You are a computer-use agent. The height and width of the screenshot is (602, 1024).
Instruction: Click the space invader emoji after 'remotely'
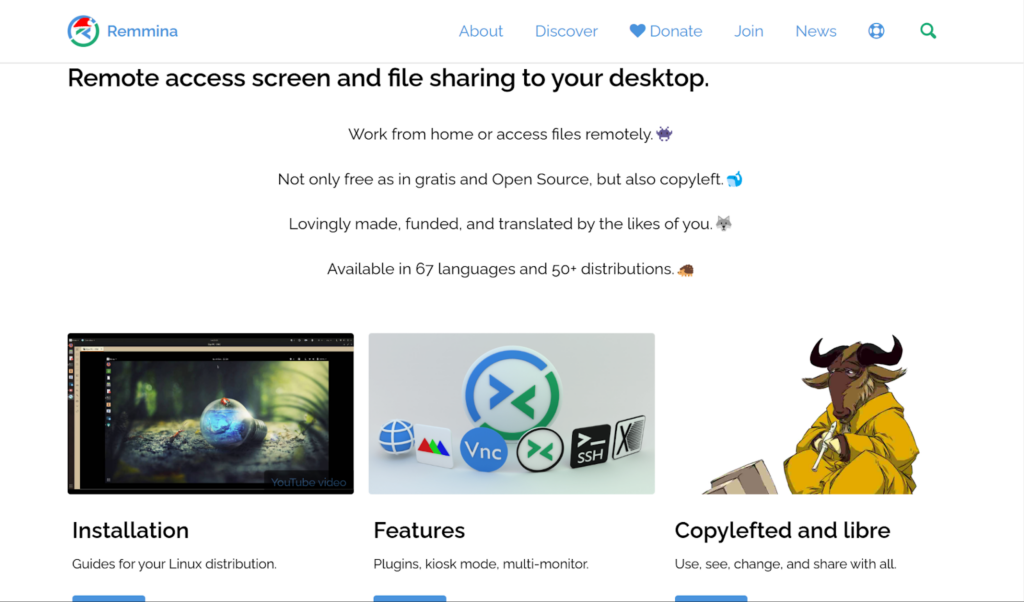pyautogui.click(x=664, y=134)
